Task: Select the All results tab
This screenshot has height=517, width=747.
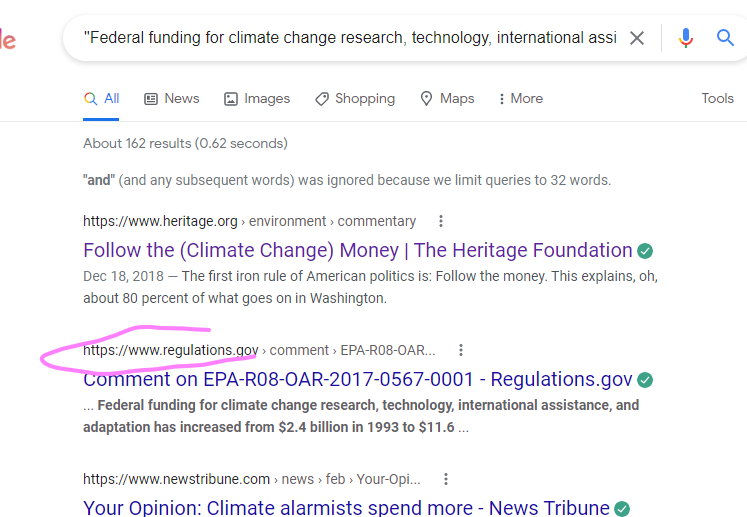Action: click(x=102, y=98)
